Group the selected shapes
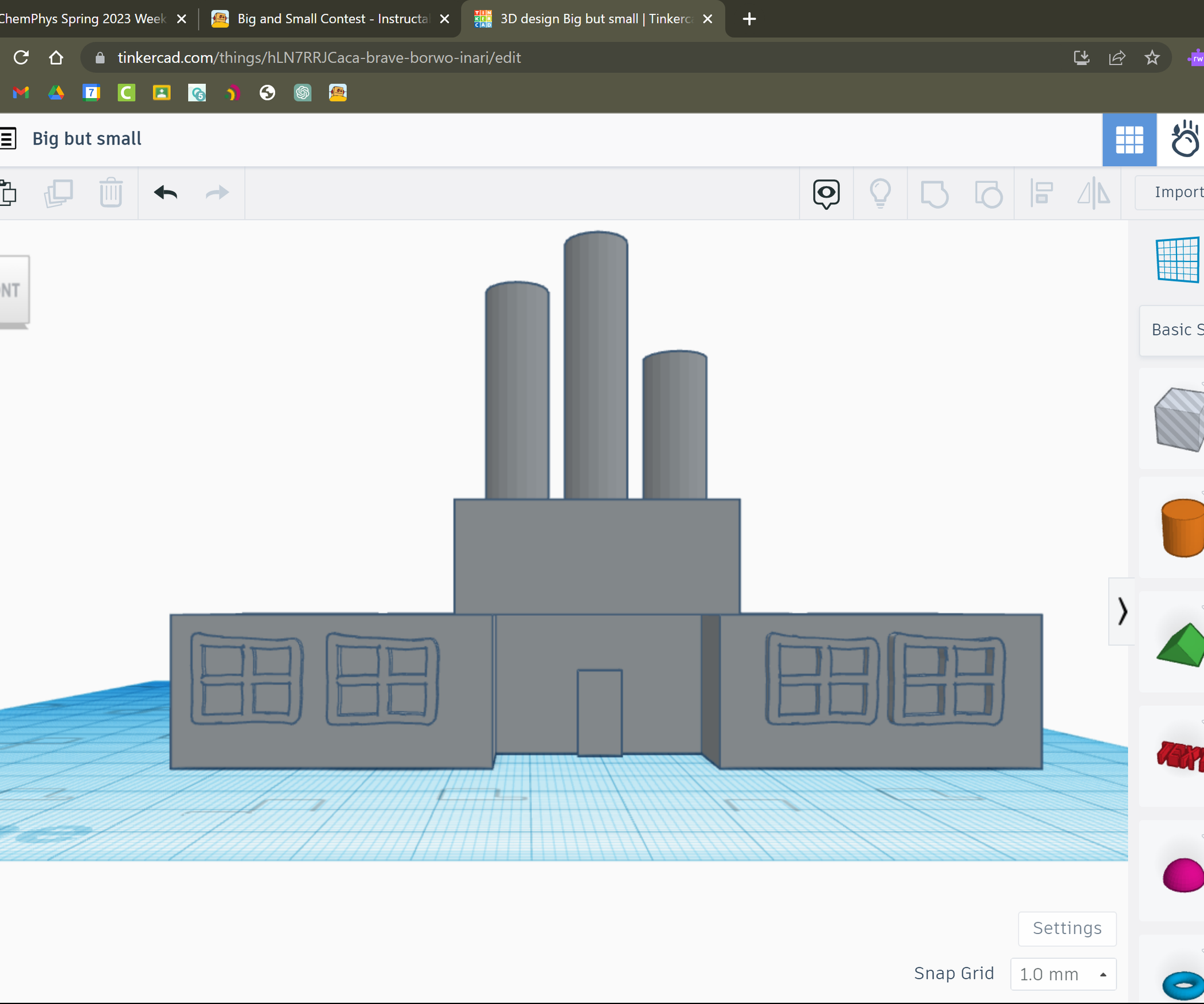1204x1004 pixels. pos(935,193)
